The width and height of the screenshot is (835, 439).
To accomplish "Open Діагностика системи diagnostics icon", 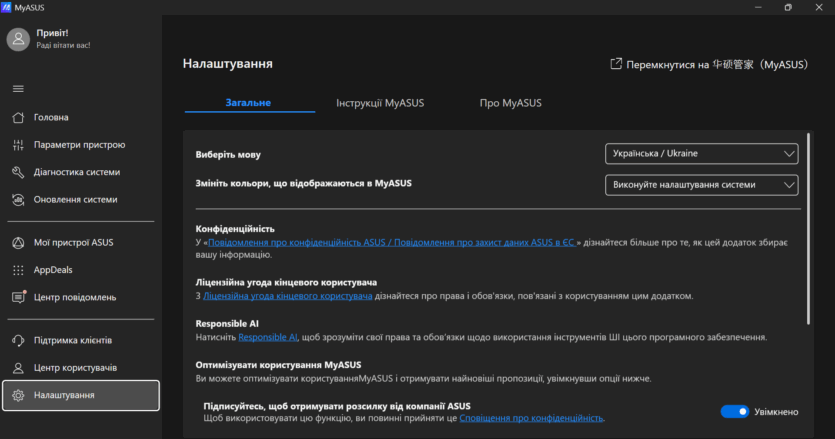I will (x=17, y=172).
